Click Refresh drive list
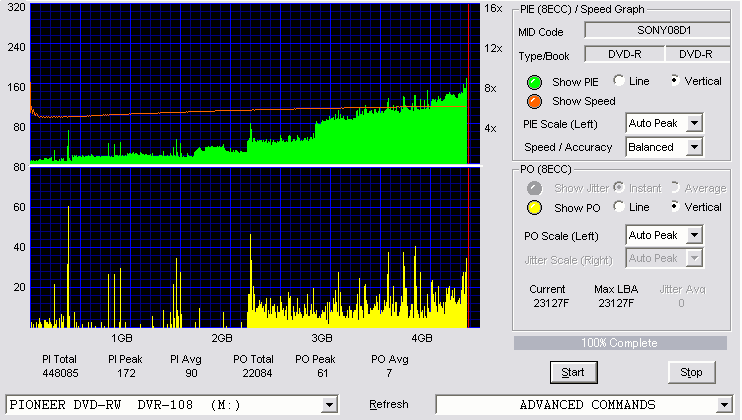 click(389, 404)
